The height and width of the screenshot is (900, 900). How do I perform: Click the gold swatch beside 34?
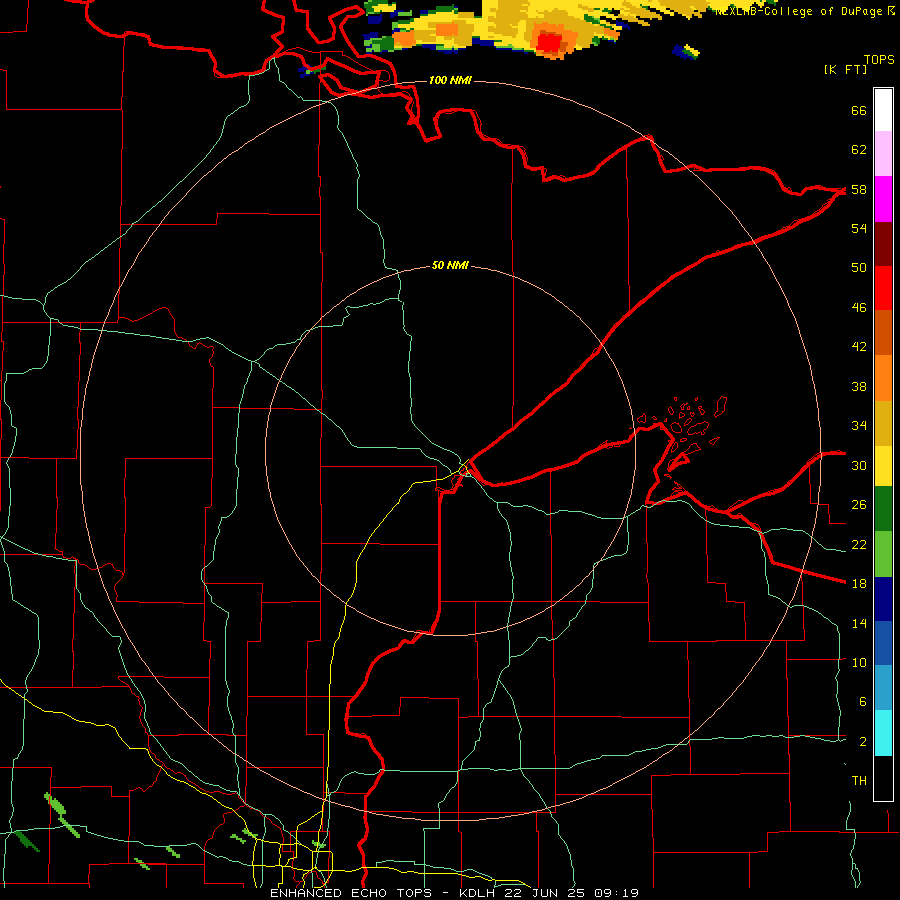[883, 423]
